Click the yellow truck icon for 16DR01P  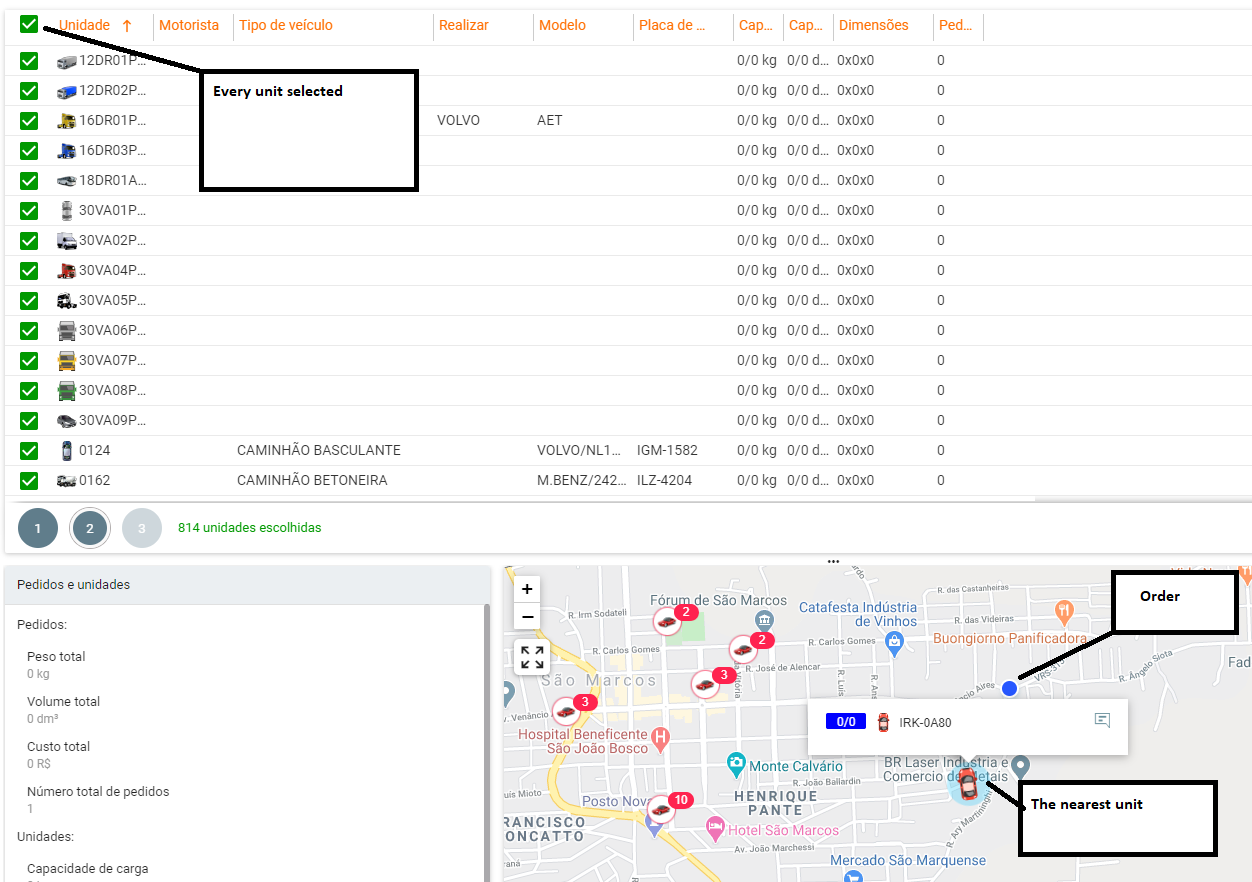click(67, 121)
